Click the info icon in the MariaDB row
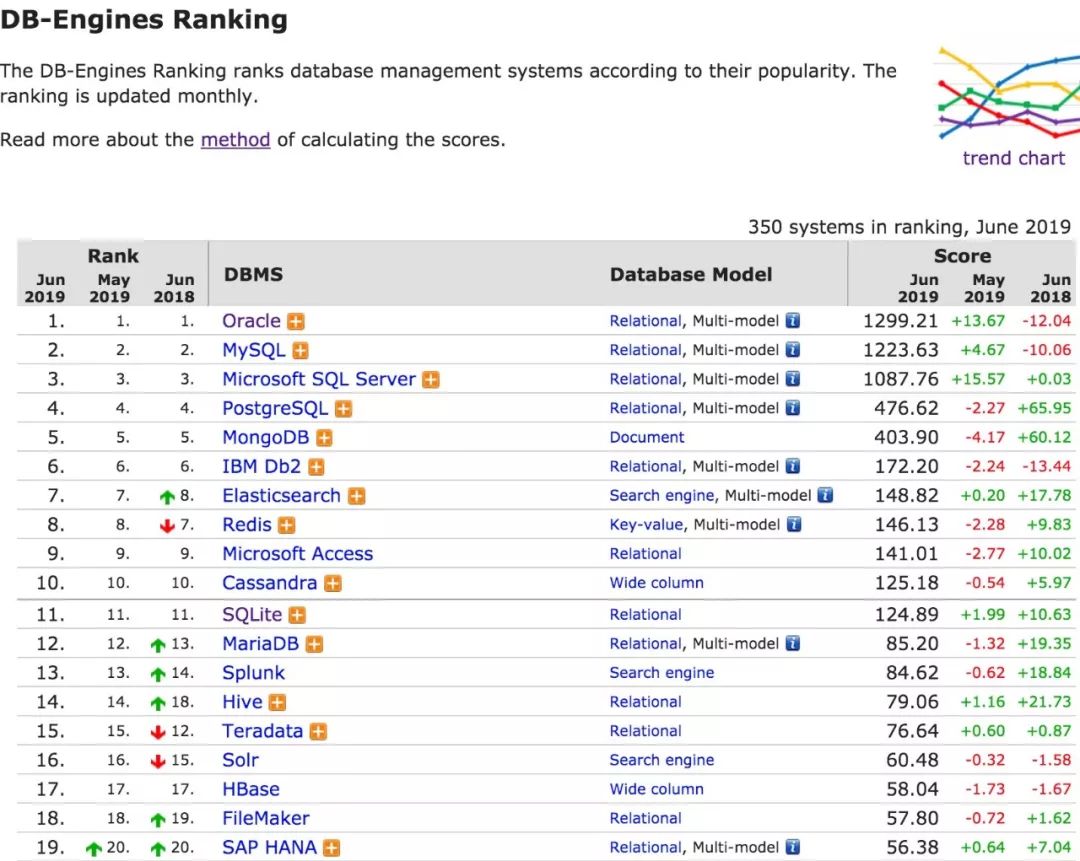This screenshot has height=861, width=1080. pos(793,644)
